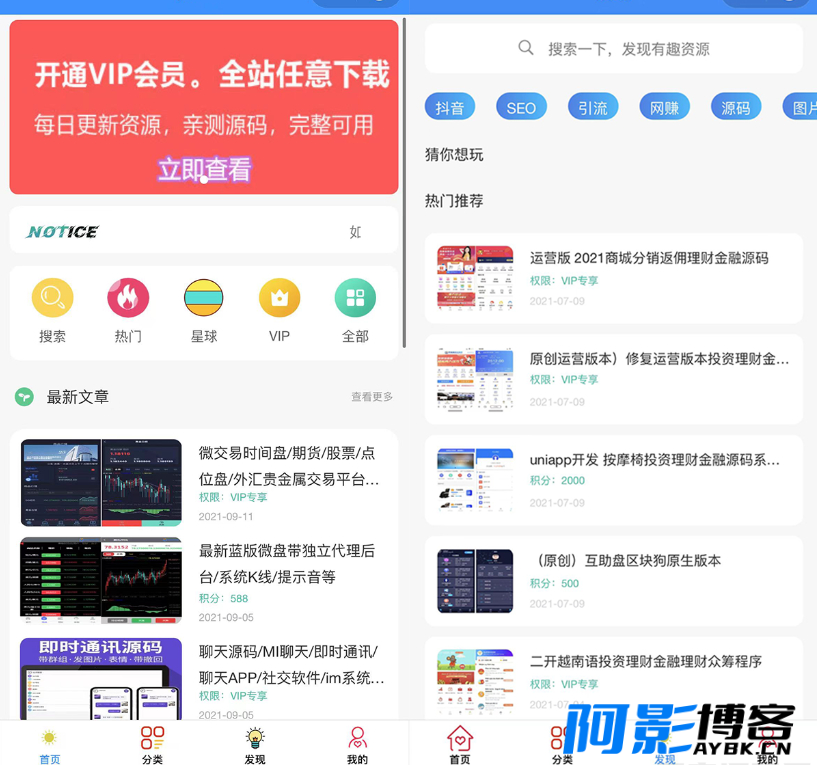This screenshot has height=765, width=817.
Task: Tap the green 全部 grid icon
Action: click(x=355, y=298)
